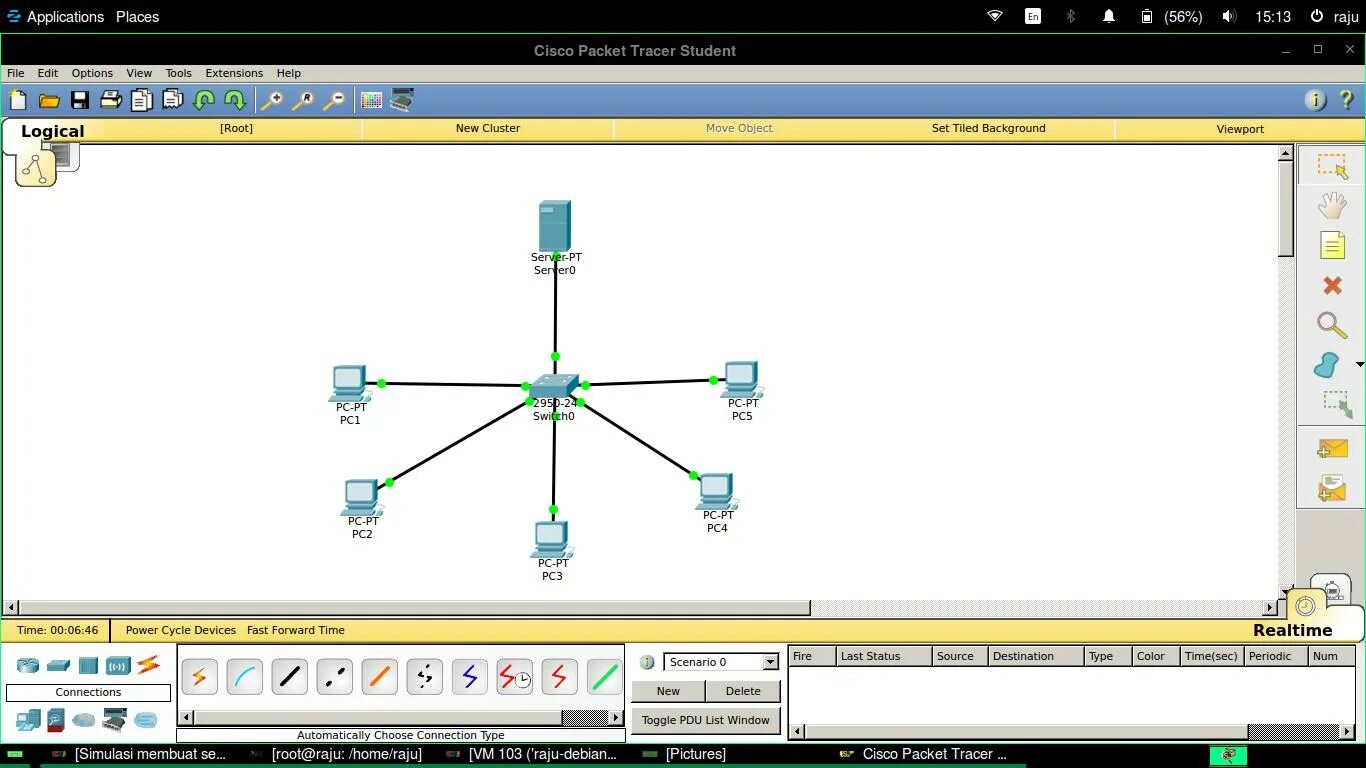Click Fast Forward Time
1366x768 pixels.
coord(296,630)
